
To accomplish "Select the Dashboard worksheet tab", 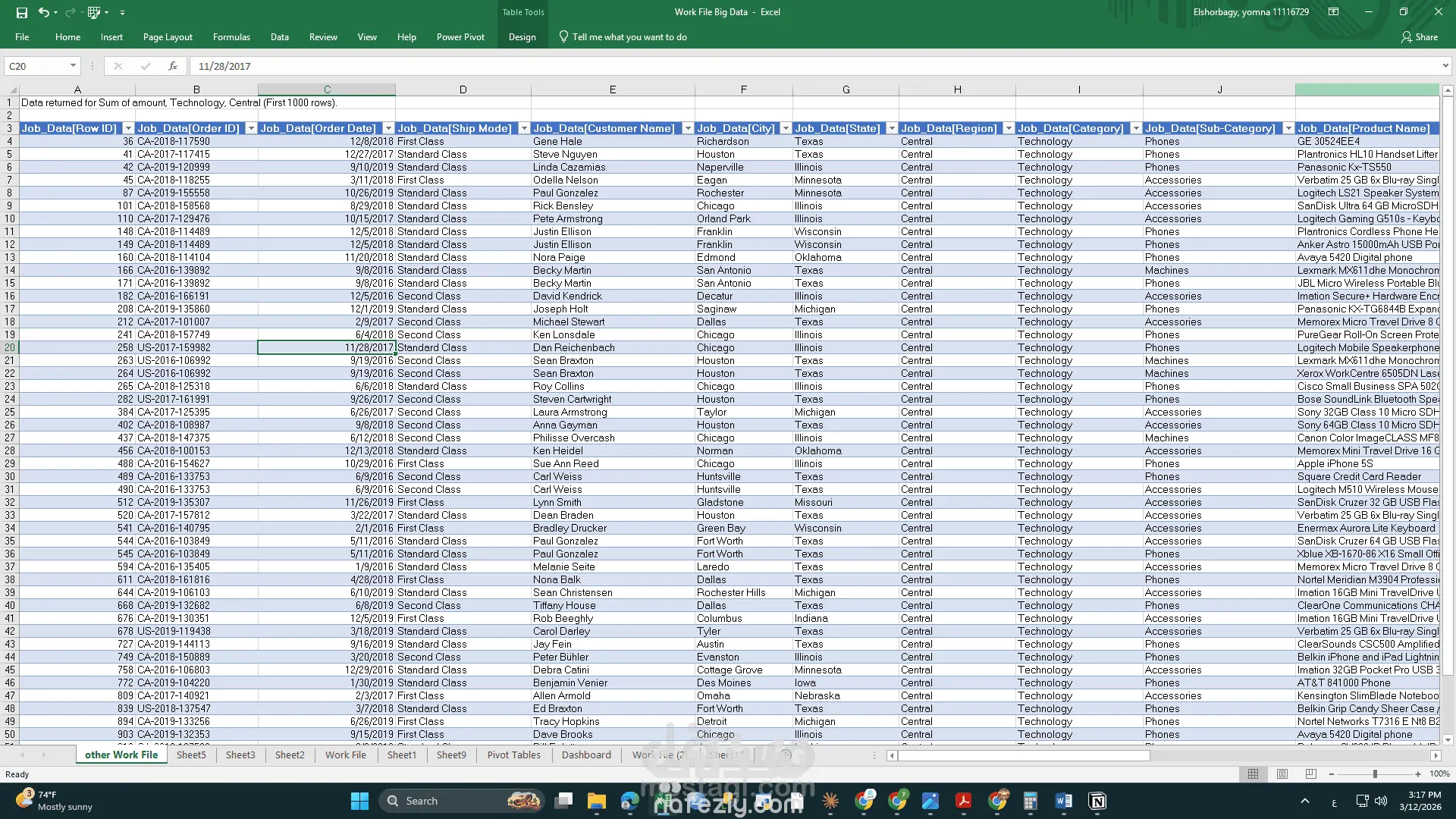I will click(586, 755).
